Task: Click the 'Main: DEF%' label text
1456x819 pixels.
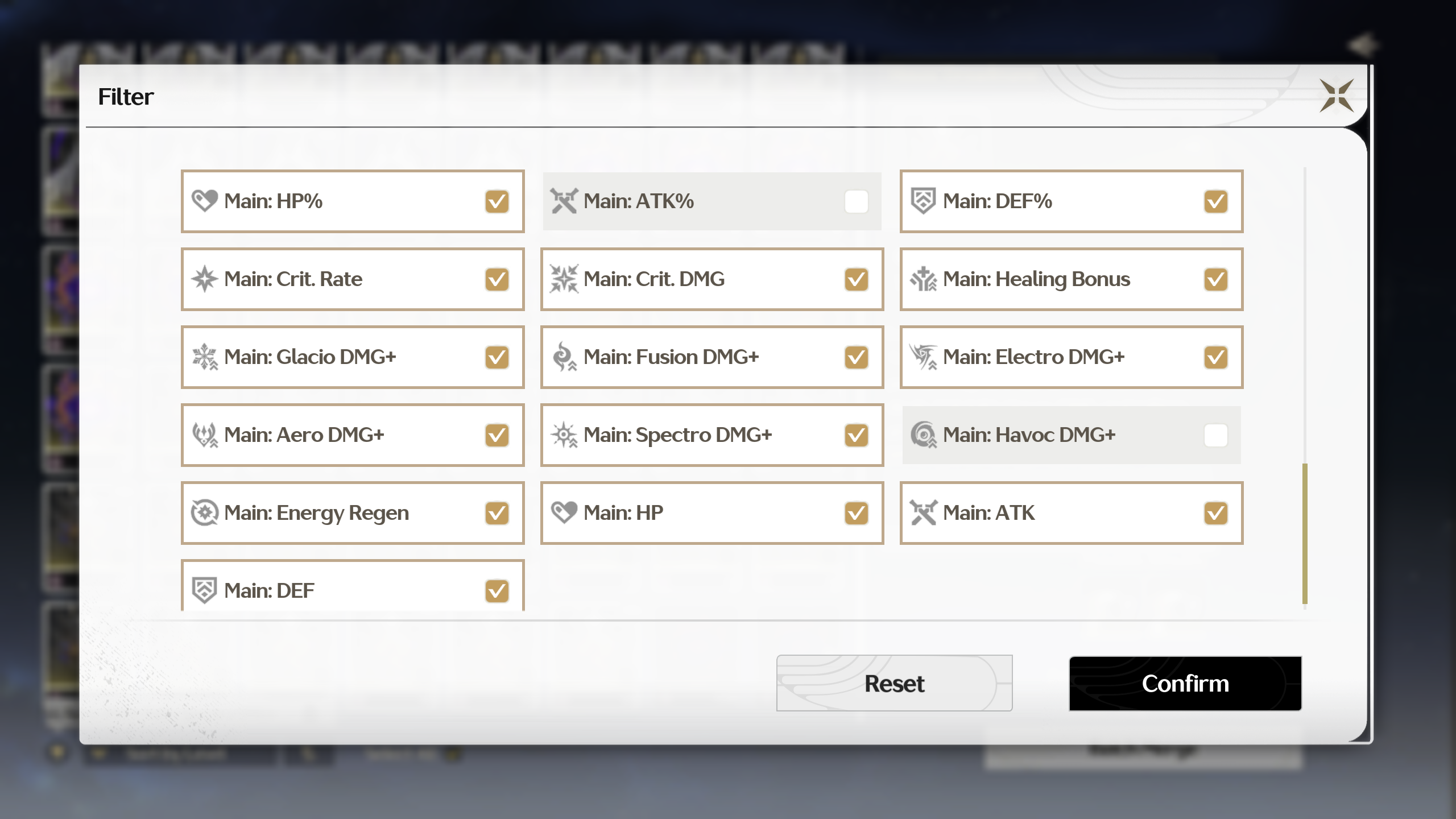Action: pyautogui.click(x=997, y=201)
